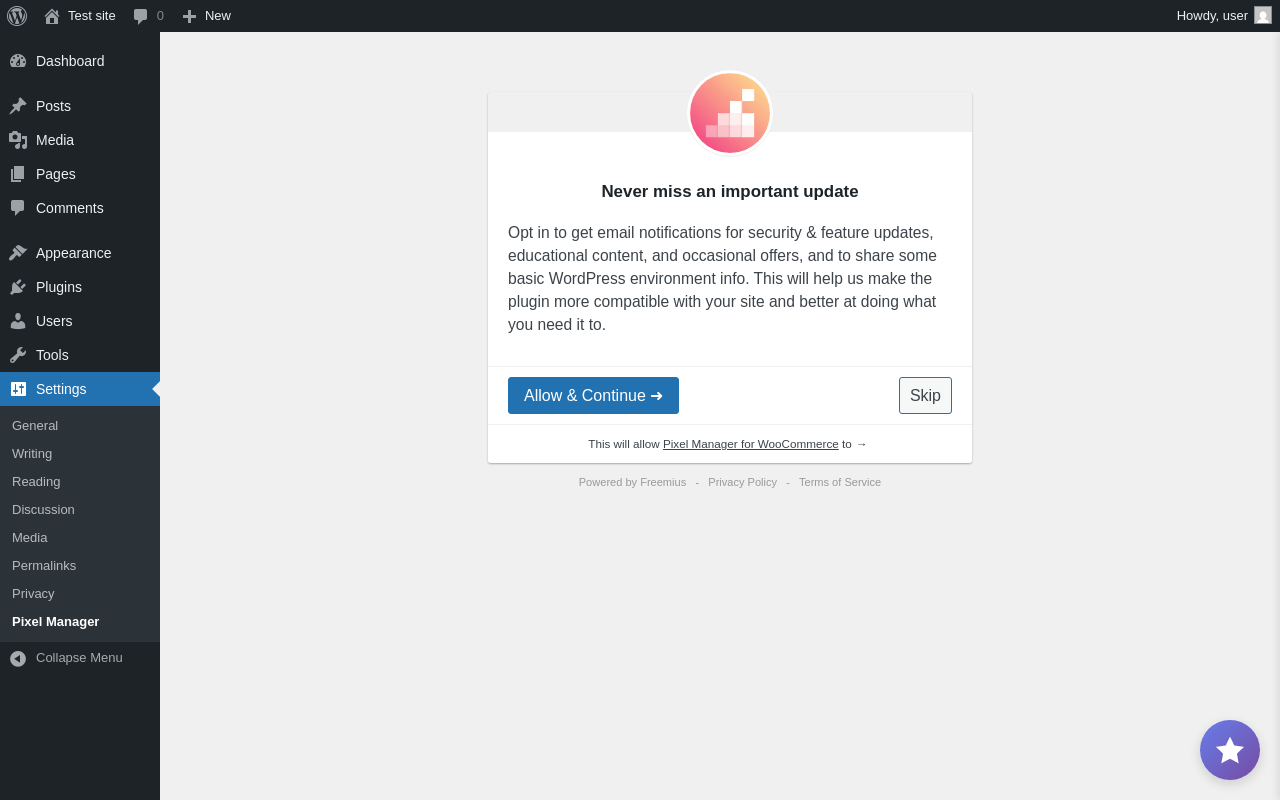Collapse the admin sidebar menu
This screenshot has width=1280, height=800.
click(x=80, y=658)
